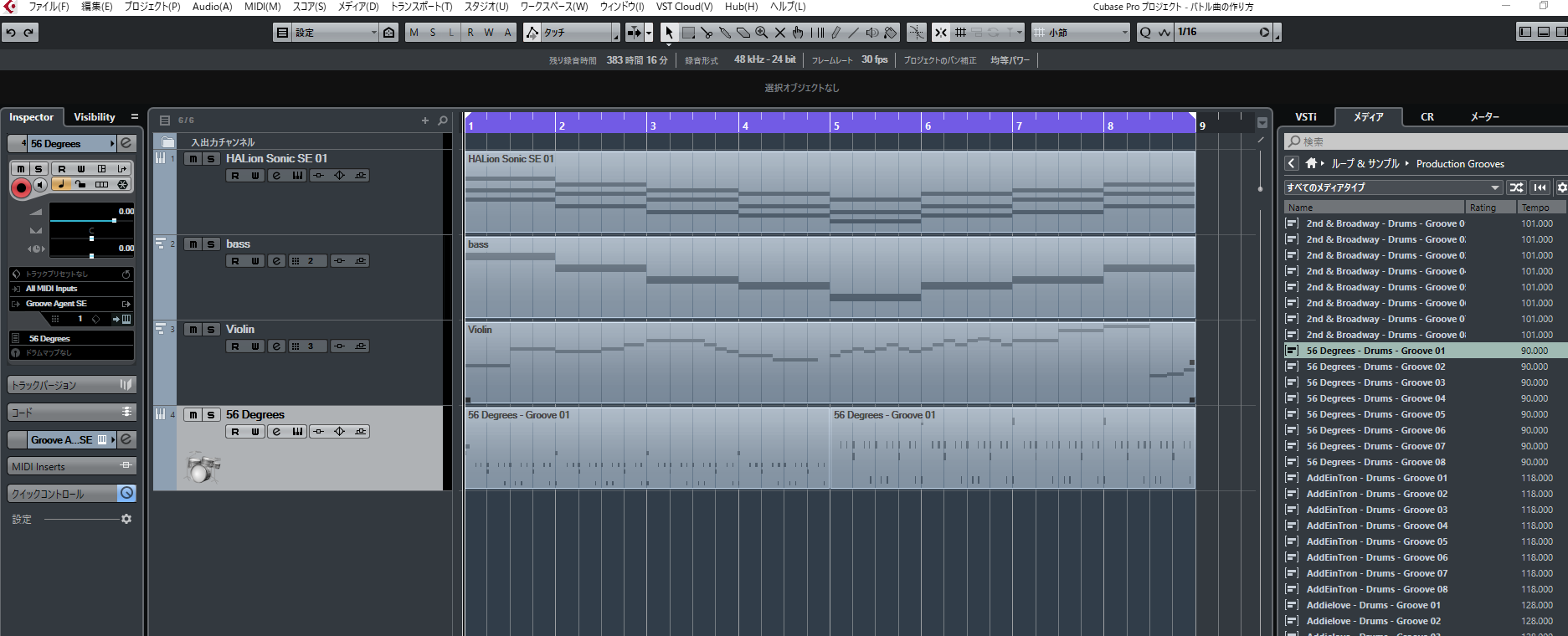Select the Play speaker tool
The height and width of the screenshot is (636, 1568).
(872, 33)
